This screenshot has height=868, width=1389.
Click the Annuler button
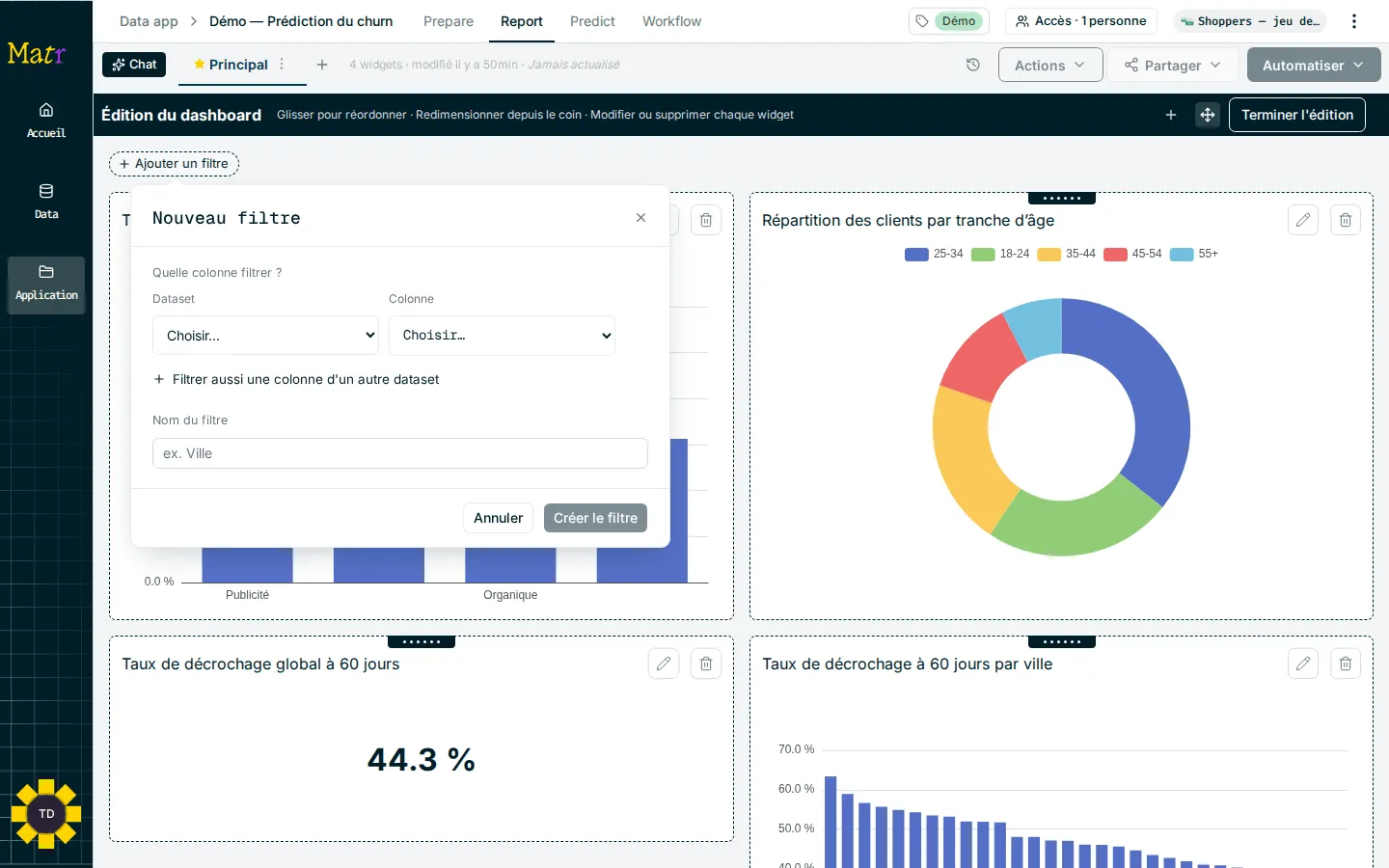(498, 518)
